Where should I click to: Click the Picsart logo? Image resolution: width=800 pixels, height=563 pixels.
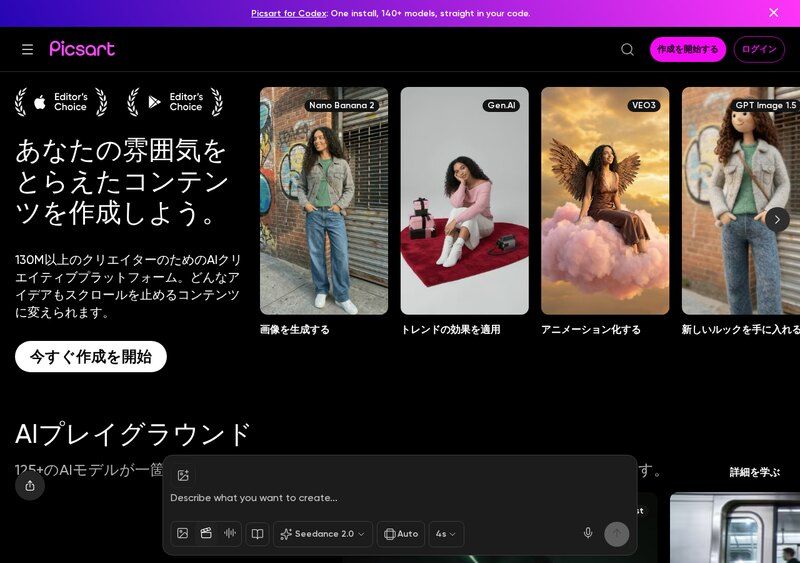(x=82, y=49)
